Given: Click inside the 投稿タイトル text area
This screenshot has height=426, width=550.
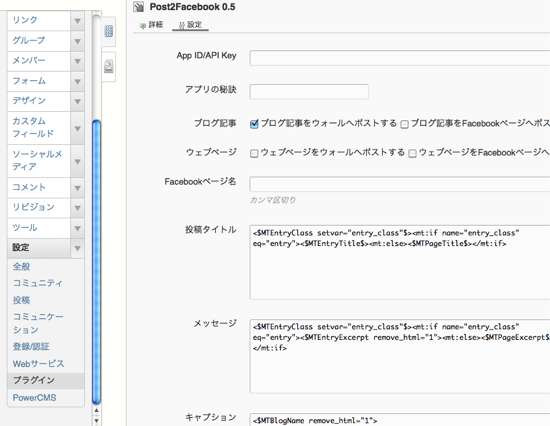Looking at the screenshot, I should [400, 262].
